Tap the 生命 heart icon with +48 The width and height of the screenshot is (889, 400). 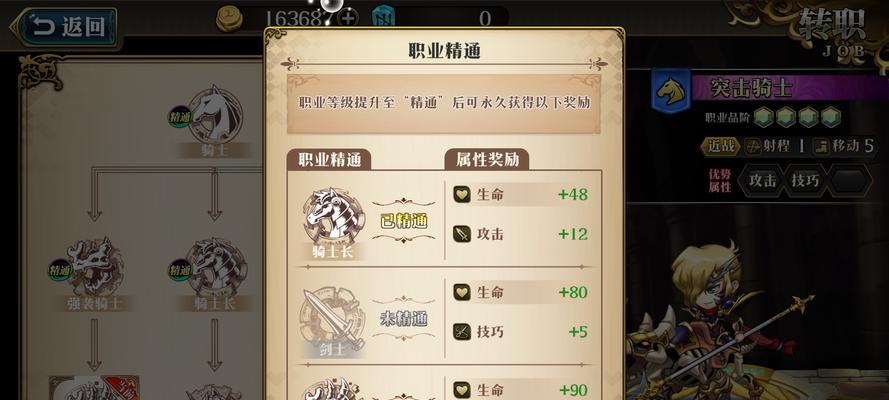[x=462, y=195]
